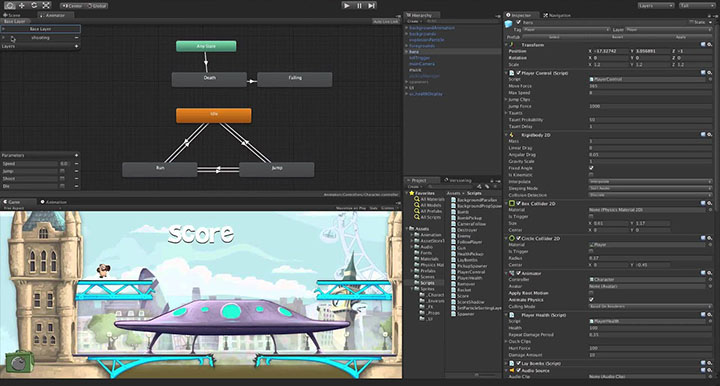Screen dimensions: 720x386
Task: Toggle the hero object active checkbox
Action: coord(518,22)
